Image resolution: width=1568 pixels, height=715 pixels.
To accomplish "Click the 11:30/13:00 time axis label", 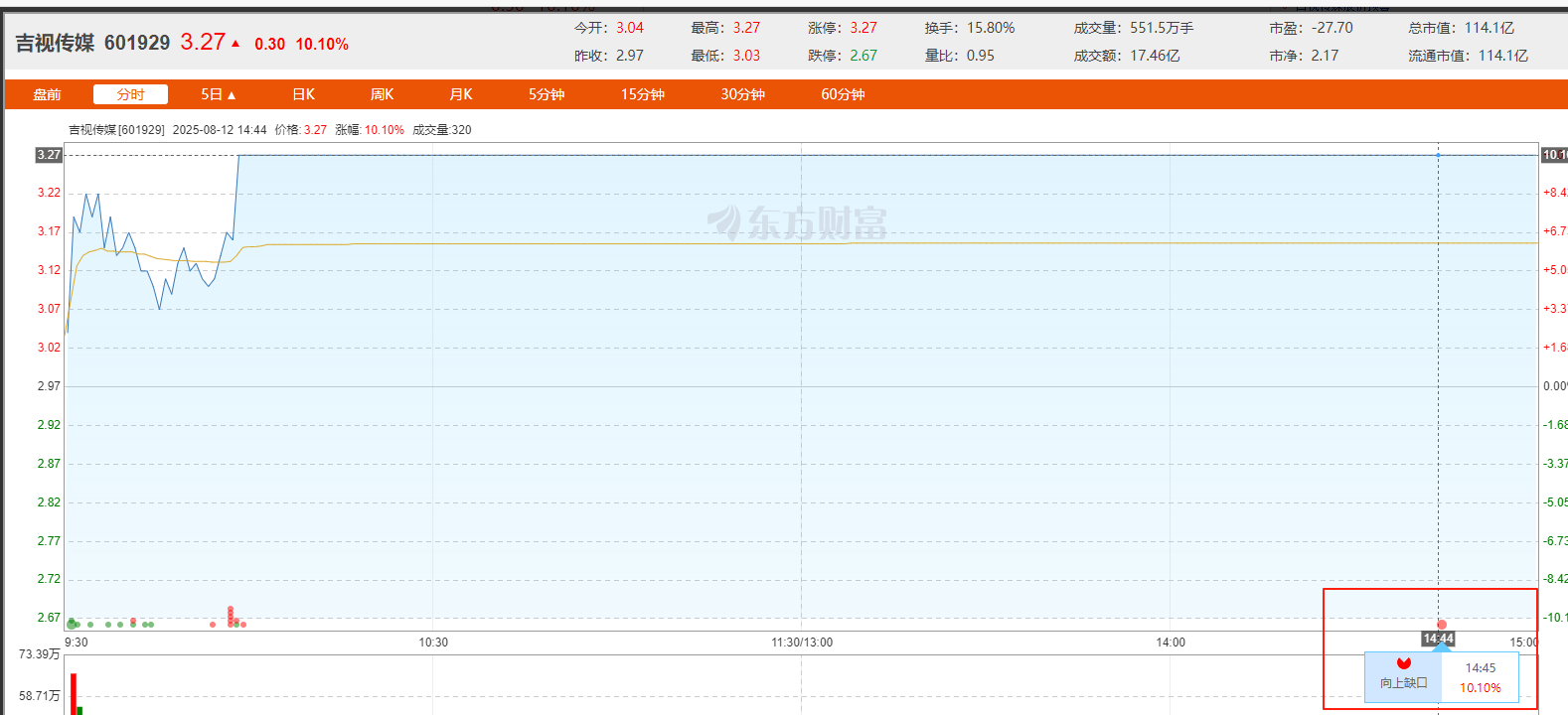I will [x=802, y=643].
